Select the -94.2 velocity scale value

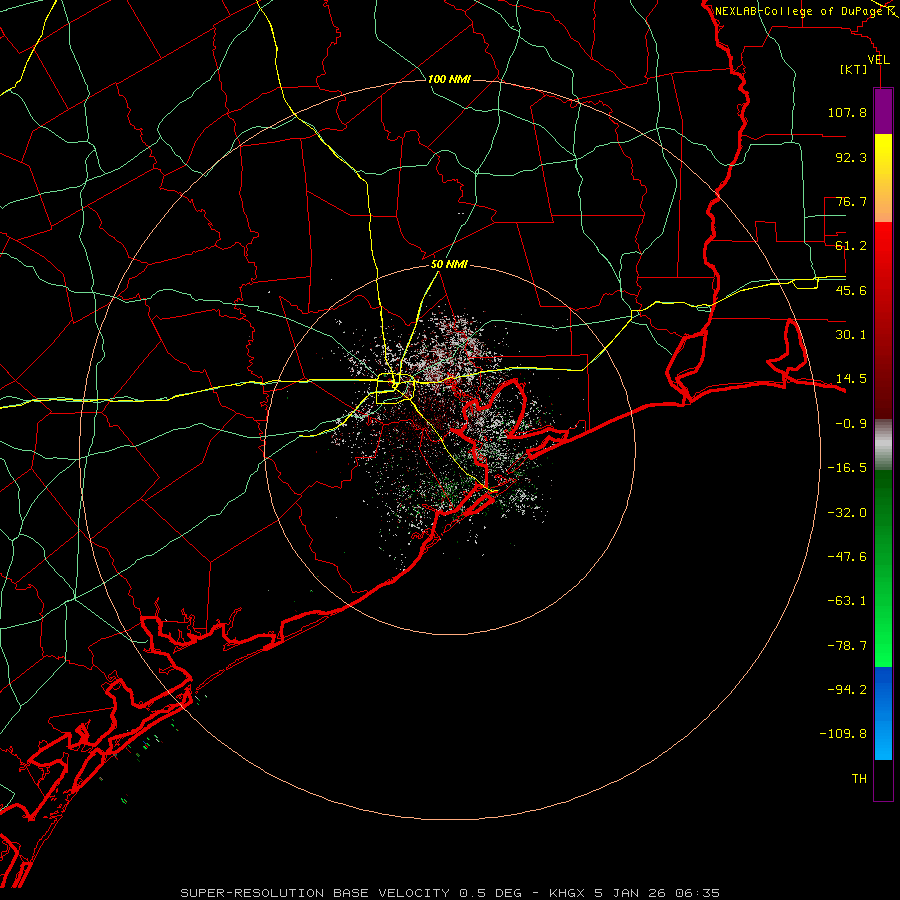point(847,689)
